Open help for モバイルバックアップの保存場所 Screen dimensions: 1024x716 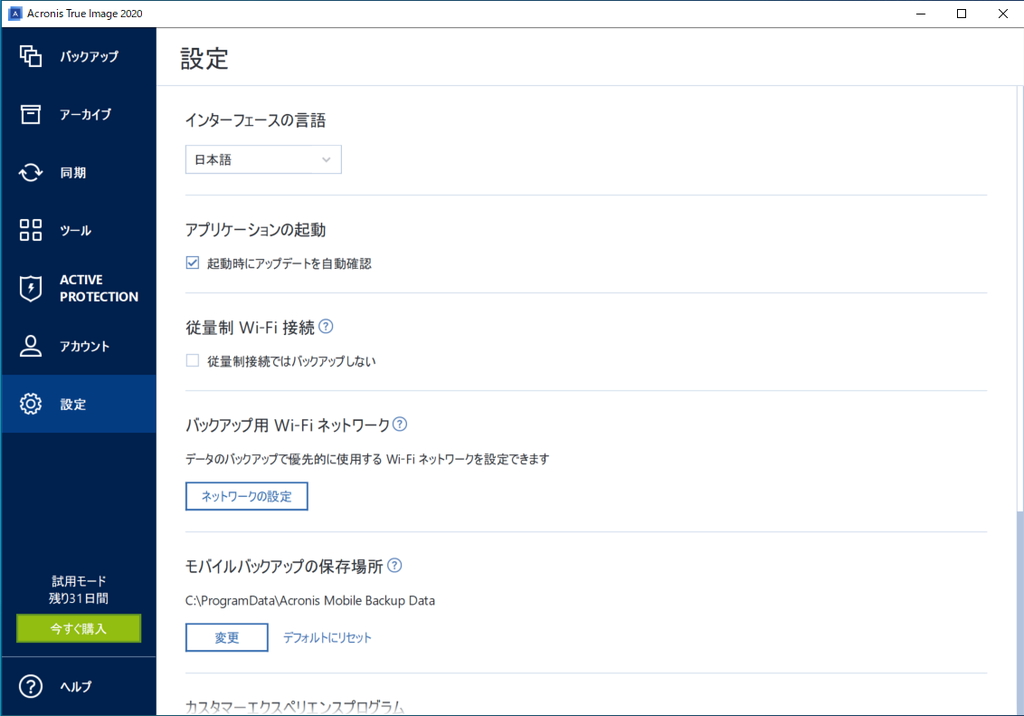394,566
